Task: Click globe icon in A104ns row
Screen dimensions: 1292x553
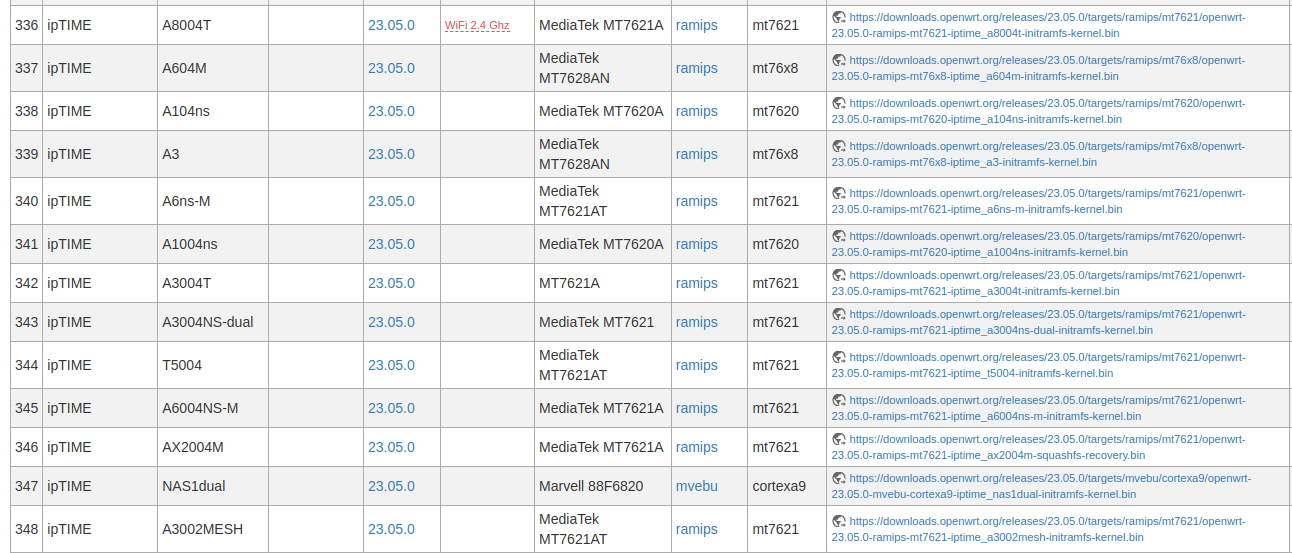Action: click(839, 103)
